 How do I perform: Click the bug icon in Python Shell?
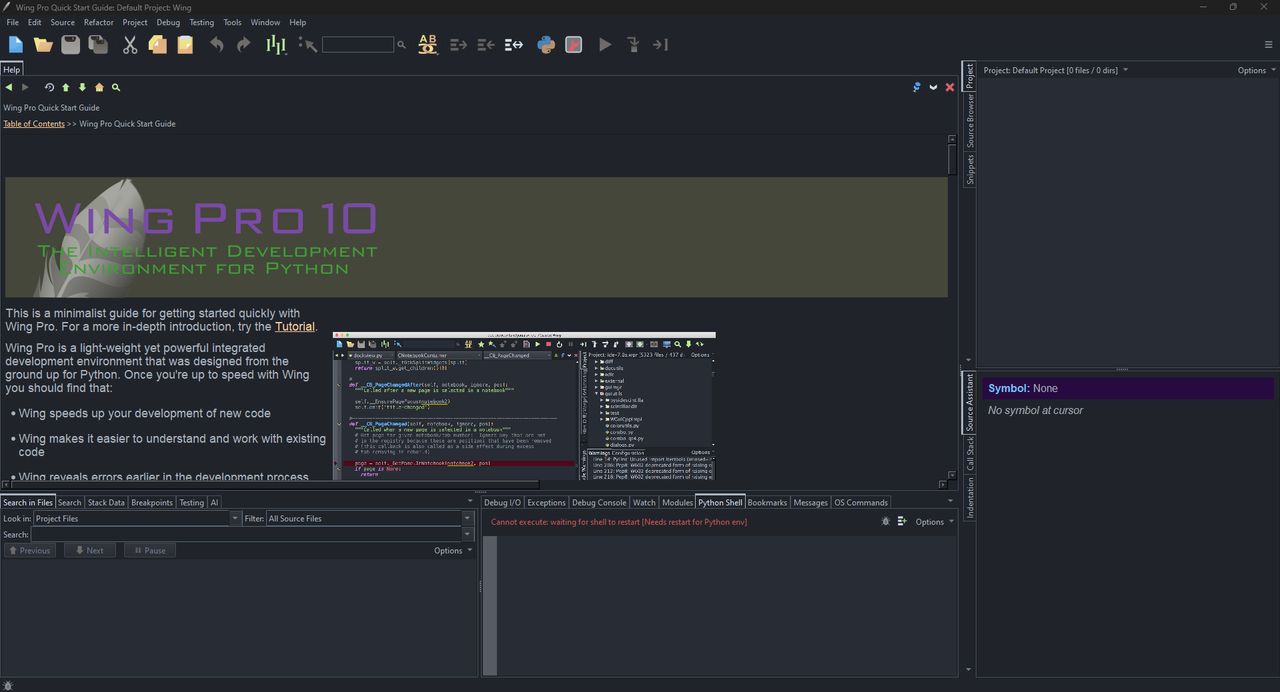[x=885, y=522]
